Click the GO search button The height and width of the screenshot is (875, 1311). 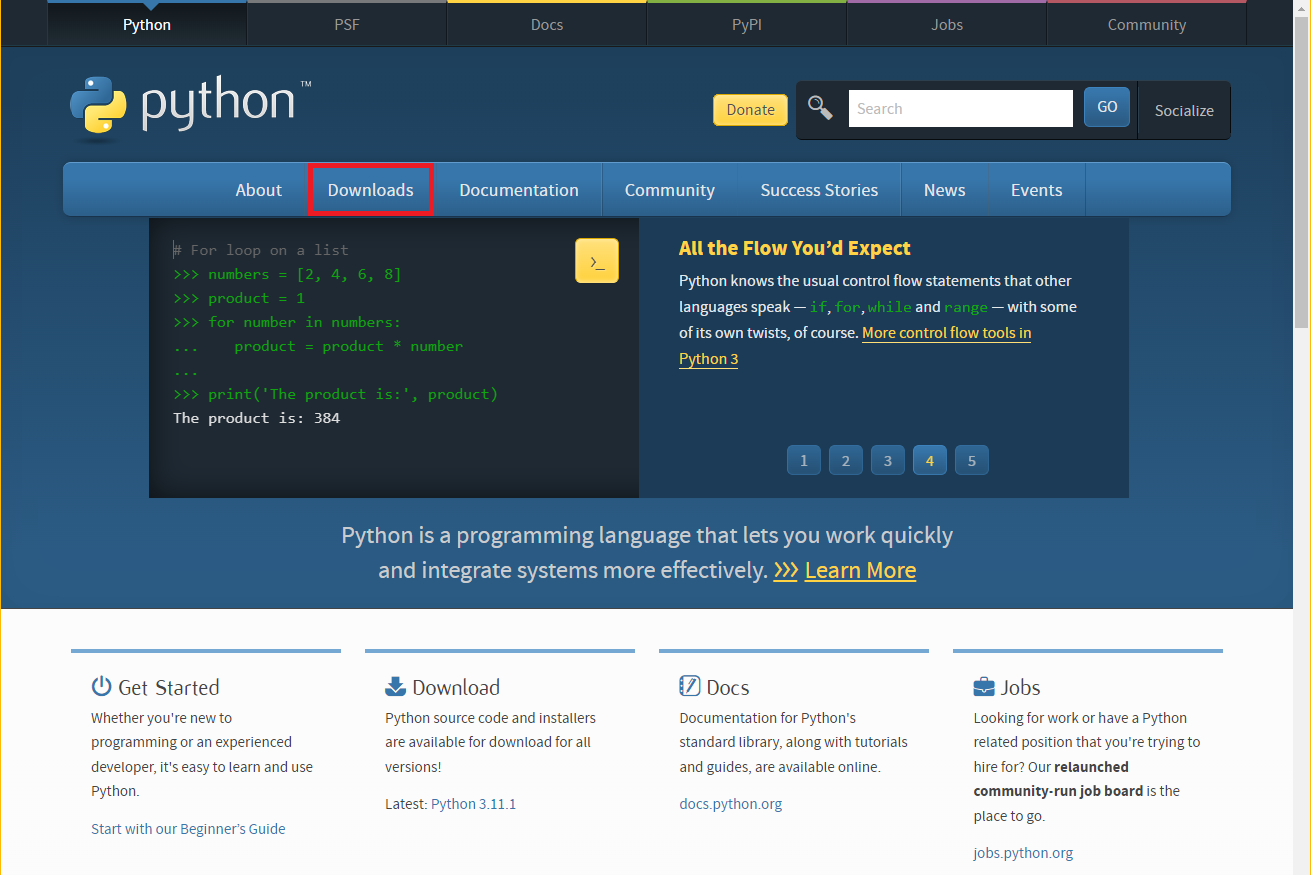[x=1107, y=107]
